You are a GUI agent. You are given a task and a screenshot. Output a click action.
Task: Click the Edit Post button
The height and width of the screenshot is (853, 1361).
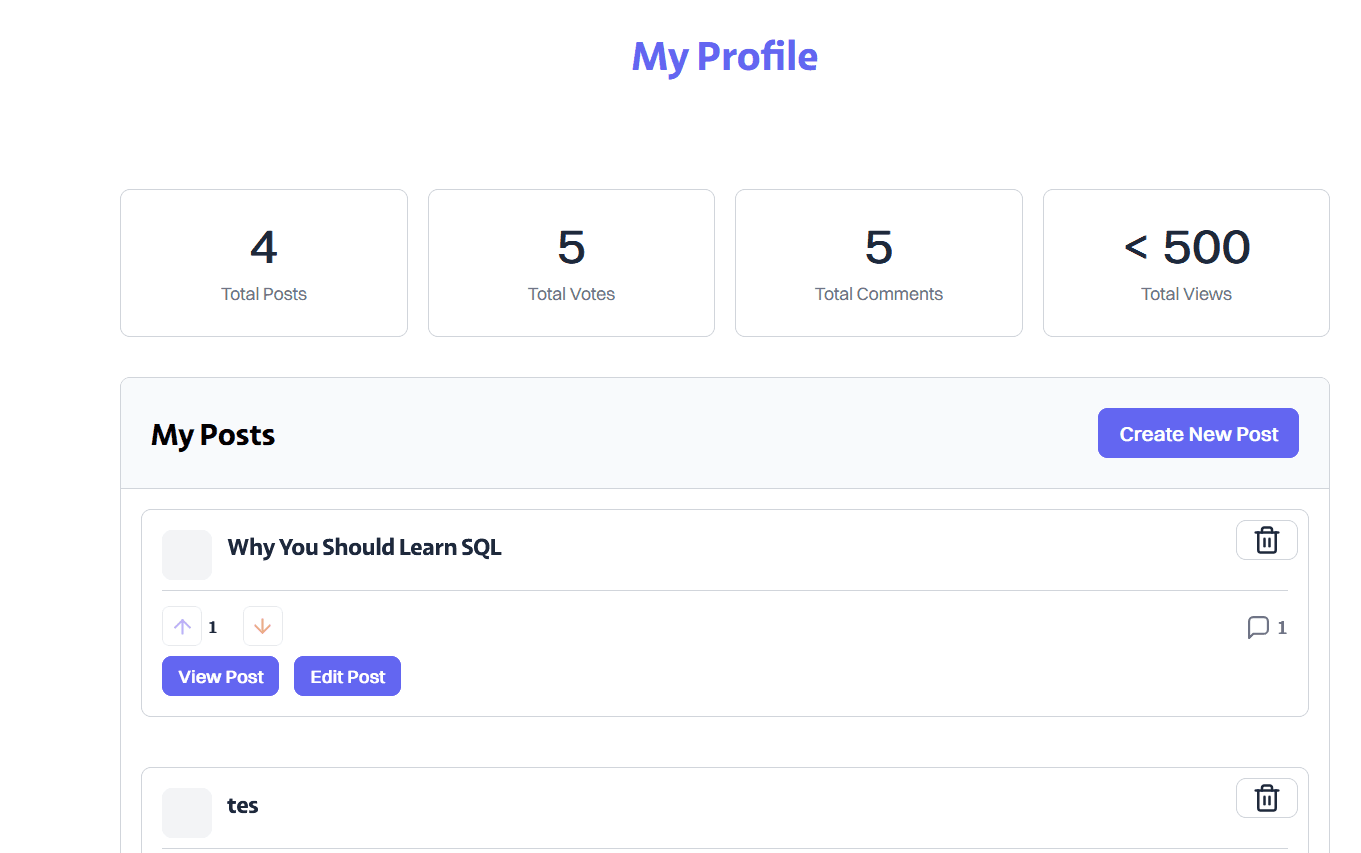[x=347, y=677]
